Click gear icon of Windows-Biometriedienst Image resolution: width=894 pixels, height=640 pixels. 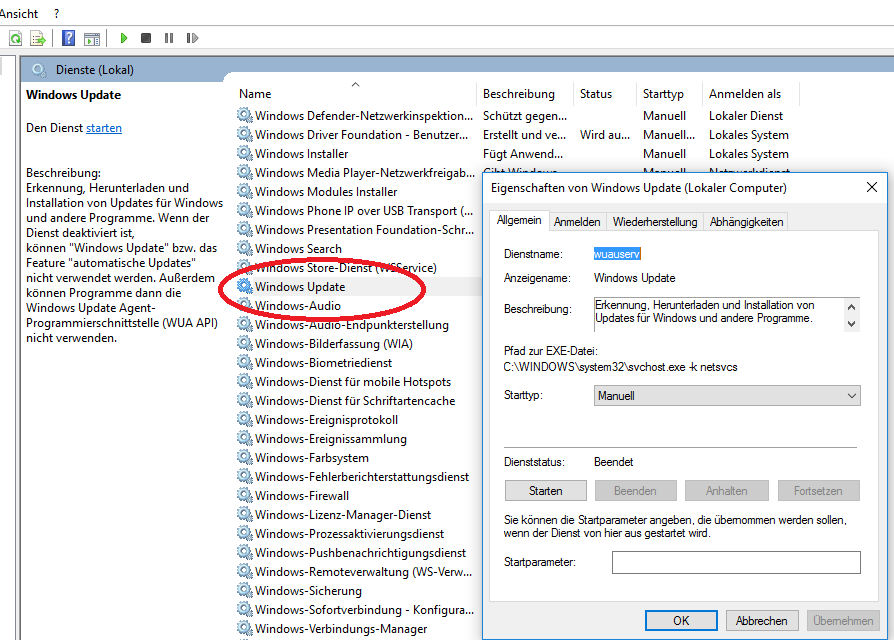pos(245,362)
